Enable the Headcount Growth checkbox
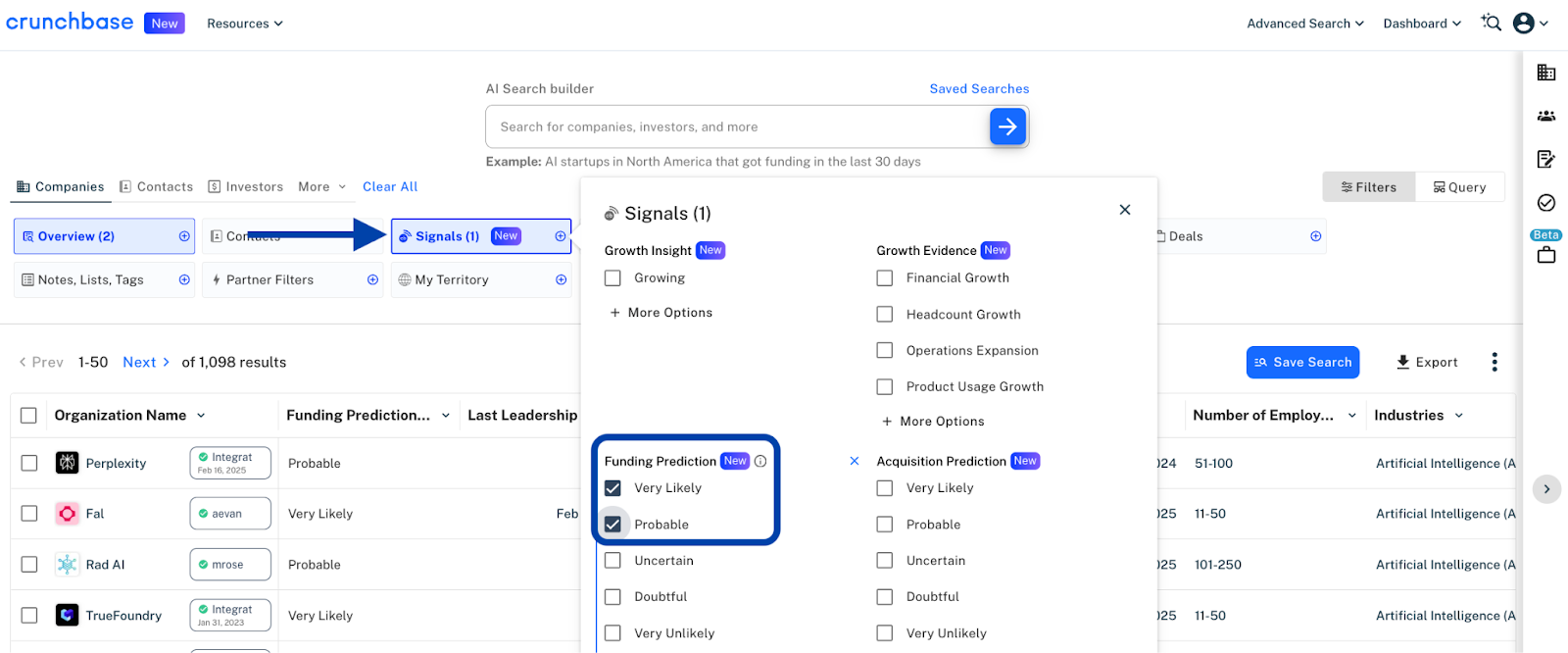 (x=885, y=315)
